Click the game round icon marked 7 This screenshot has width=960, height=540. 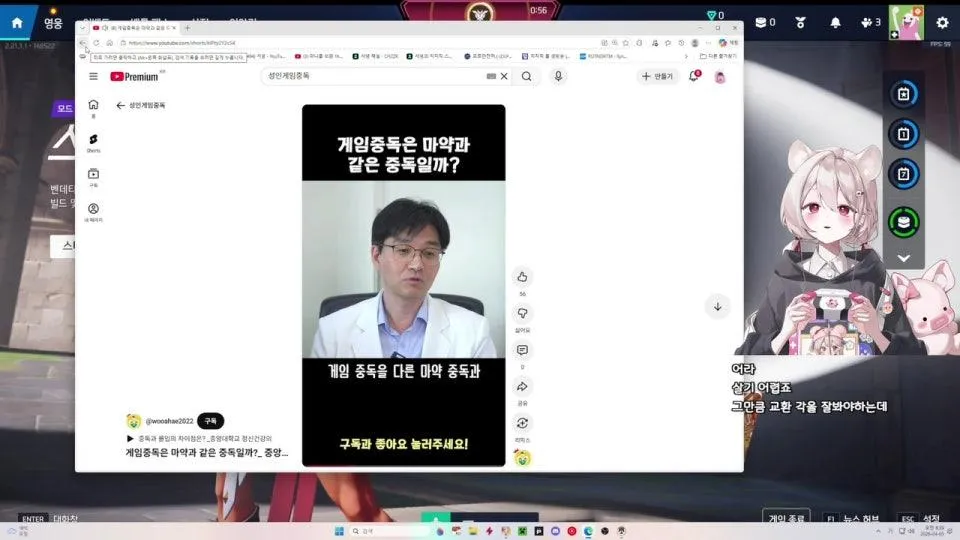[904, 174]
